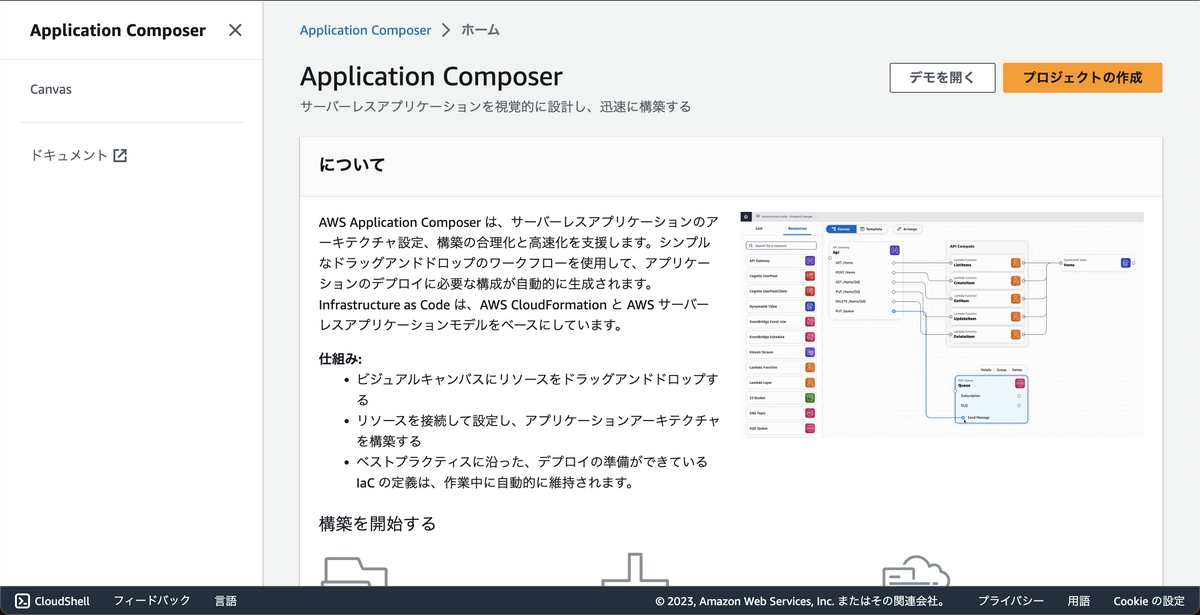
Task: Select the ホーム breadcrumb entry
Action: [x=480, y=30]
